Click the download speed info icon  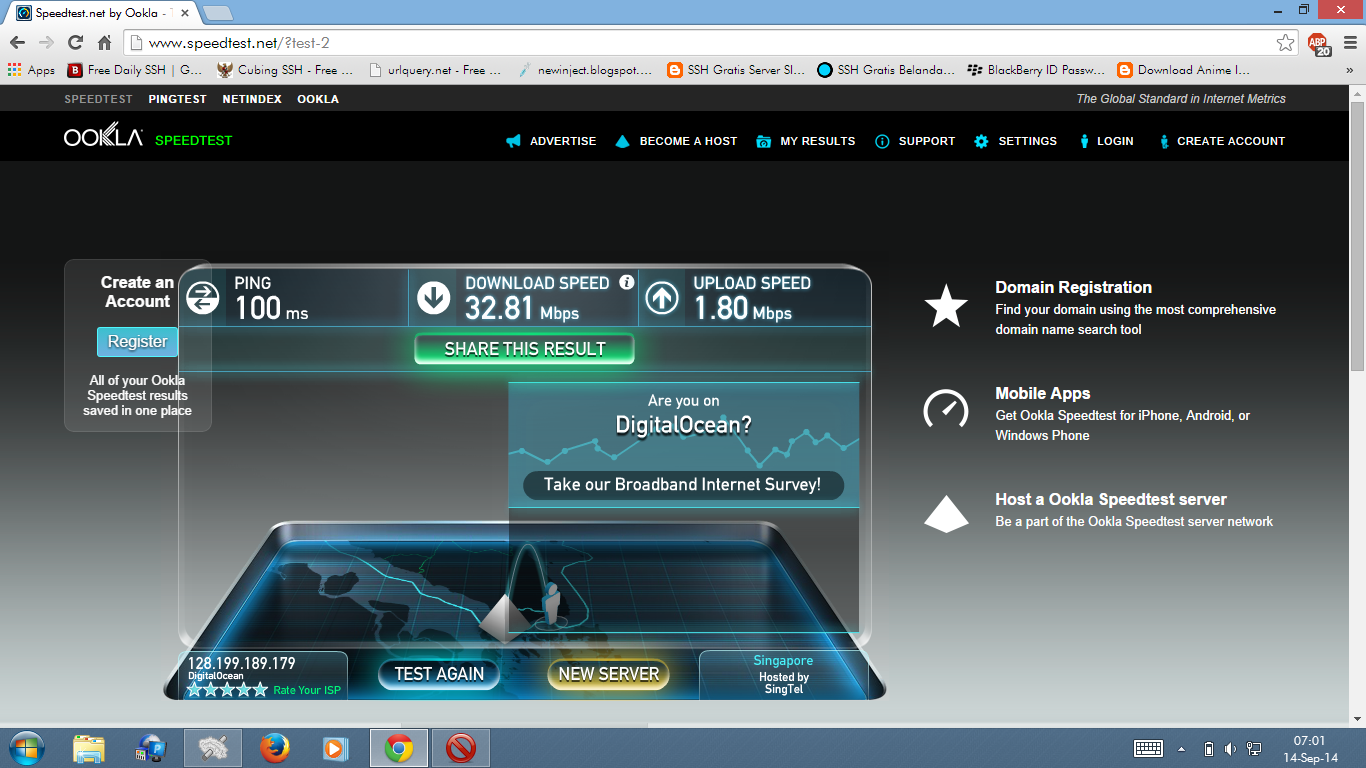pyautogui.click(x=627, y=283)
